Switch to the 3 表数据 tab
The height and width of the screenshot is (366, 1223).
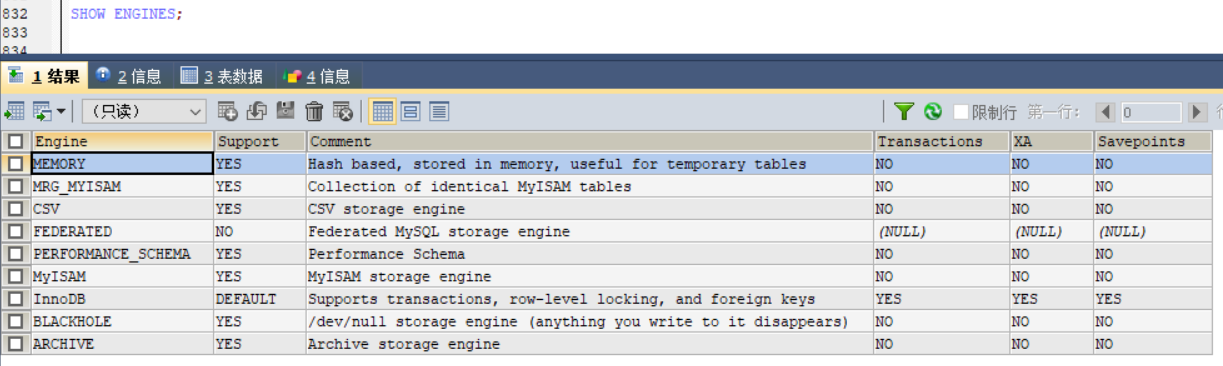coord(222,76)
